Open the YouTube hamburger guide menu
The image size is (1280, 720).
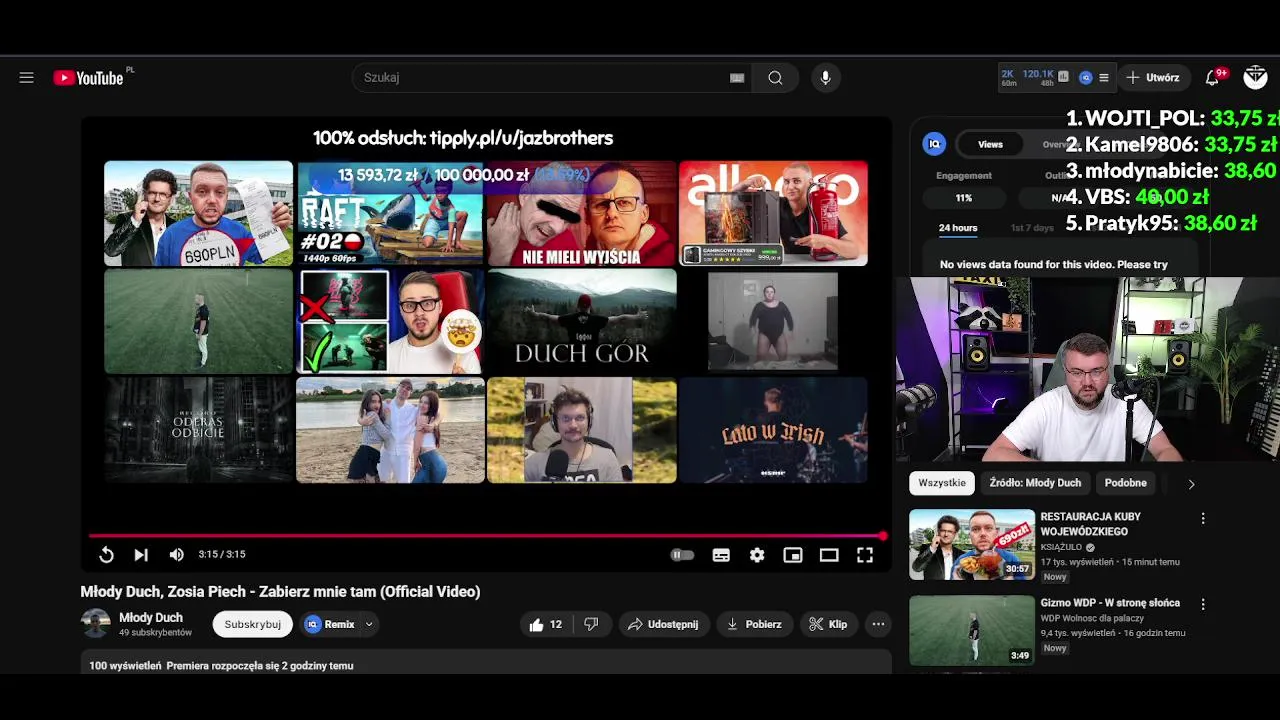tap(27, 77)
